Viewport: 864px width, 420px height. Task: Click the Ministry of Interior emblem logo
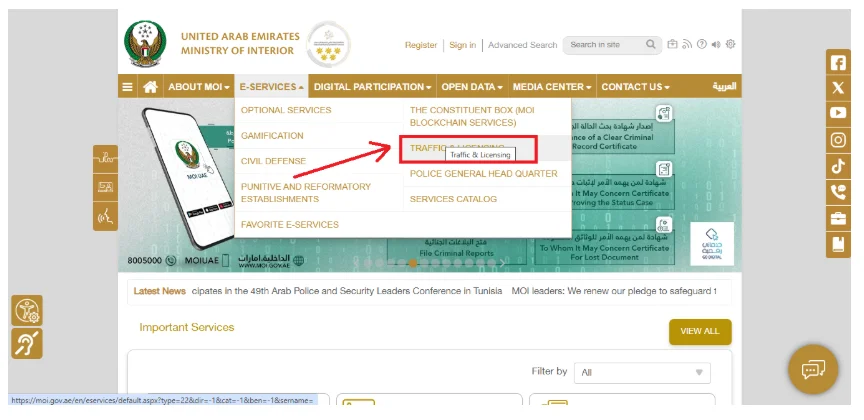(x=145, y=44)
